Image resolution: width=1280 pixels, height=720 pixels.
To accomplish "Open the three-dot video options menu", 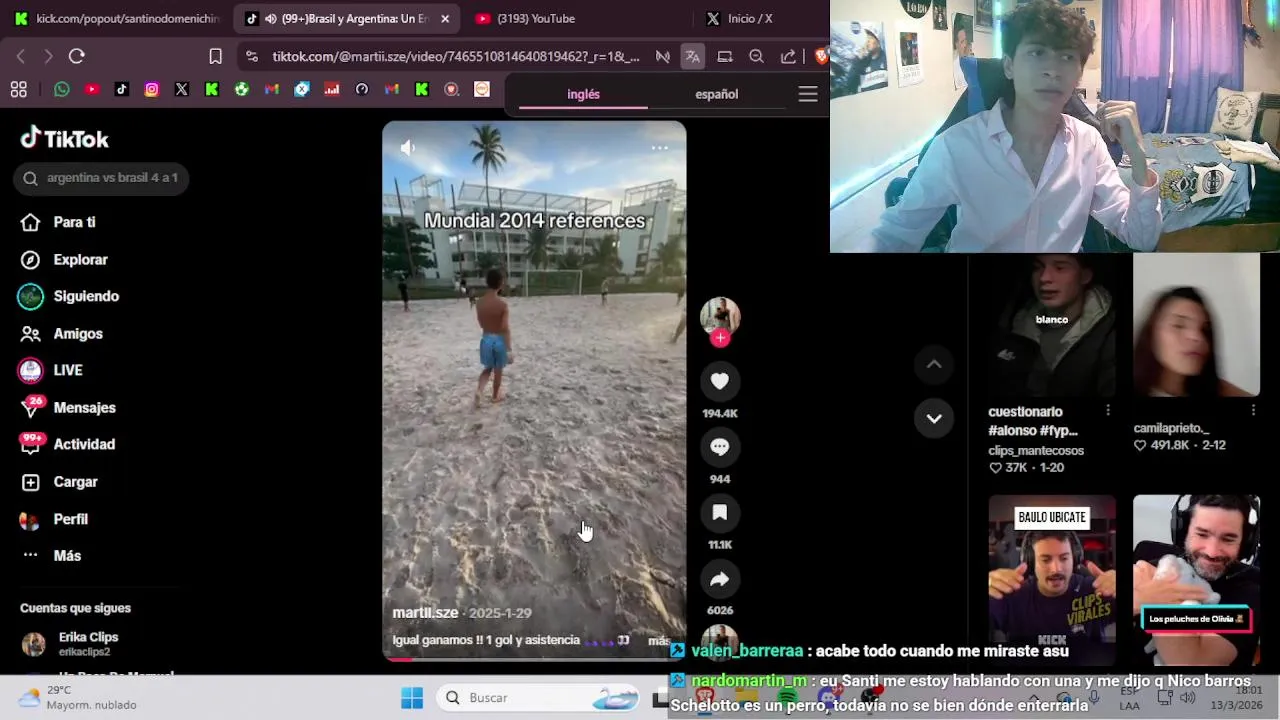I will (660, 148).
